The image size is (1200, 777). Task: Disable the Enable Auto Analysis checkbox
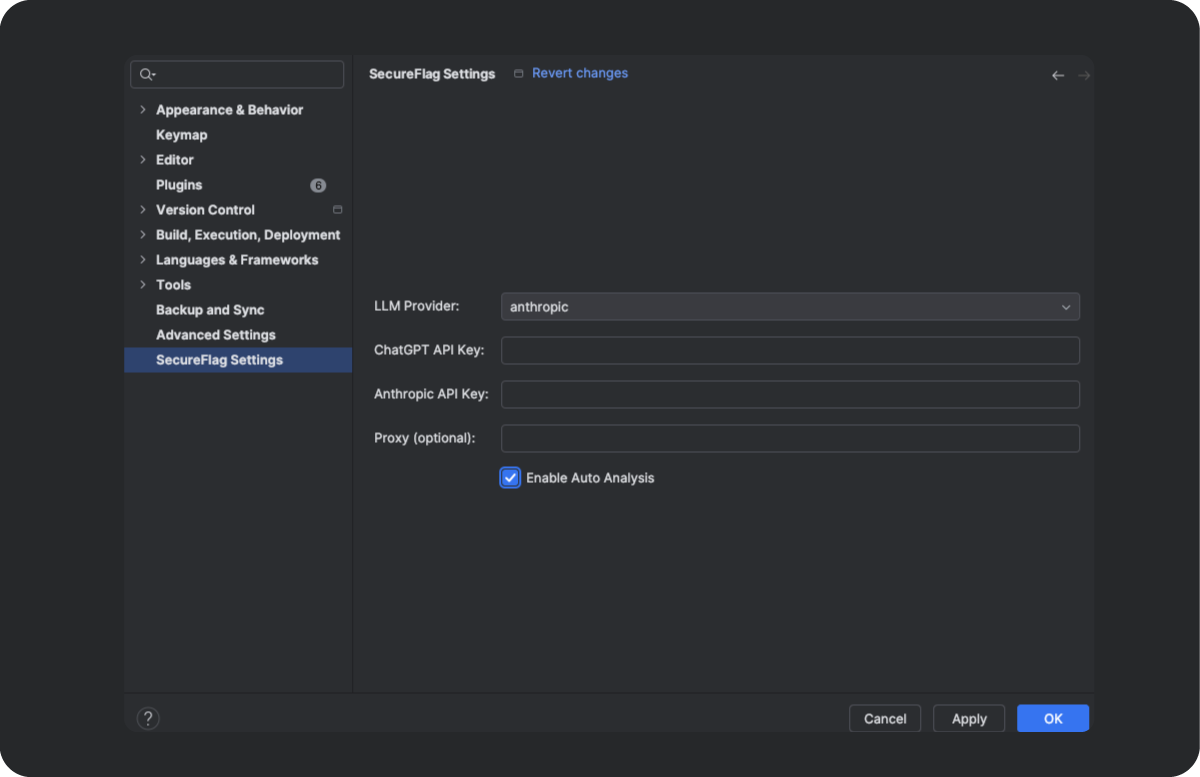point(511,478)
